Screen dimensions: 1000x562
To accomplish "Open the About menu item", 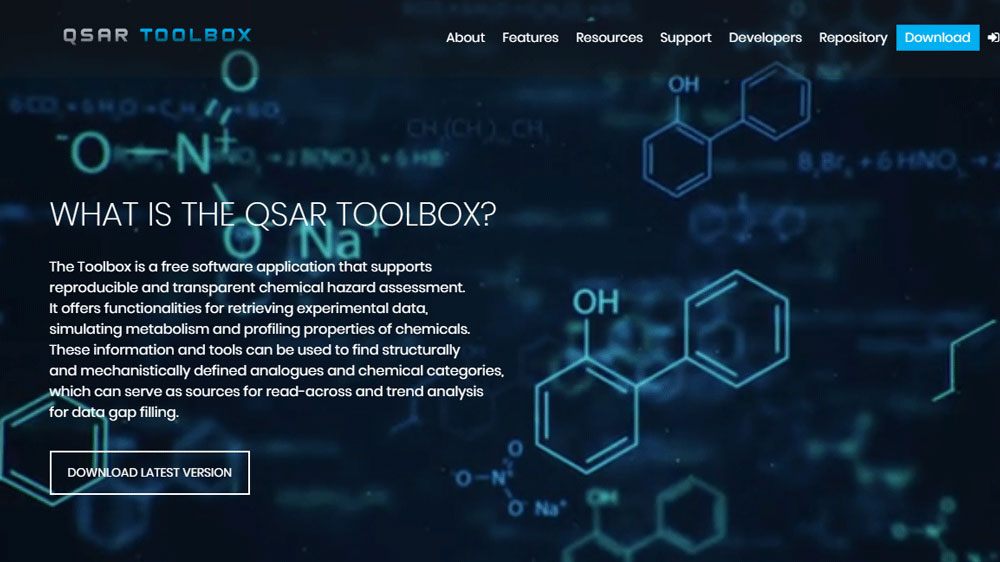I will 465,38.
